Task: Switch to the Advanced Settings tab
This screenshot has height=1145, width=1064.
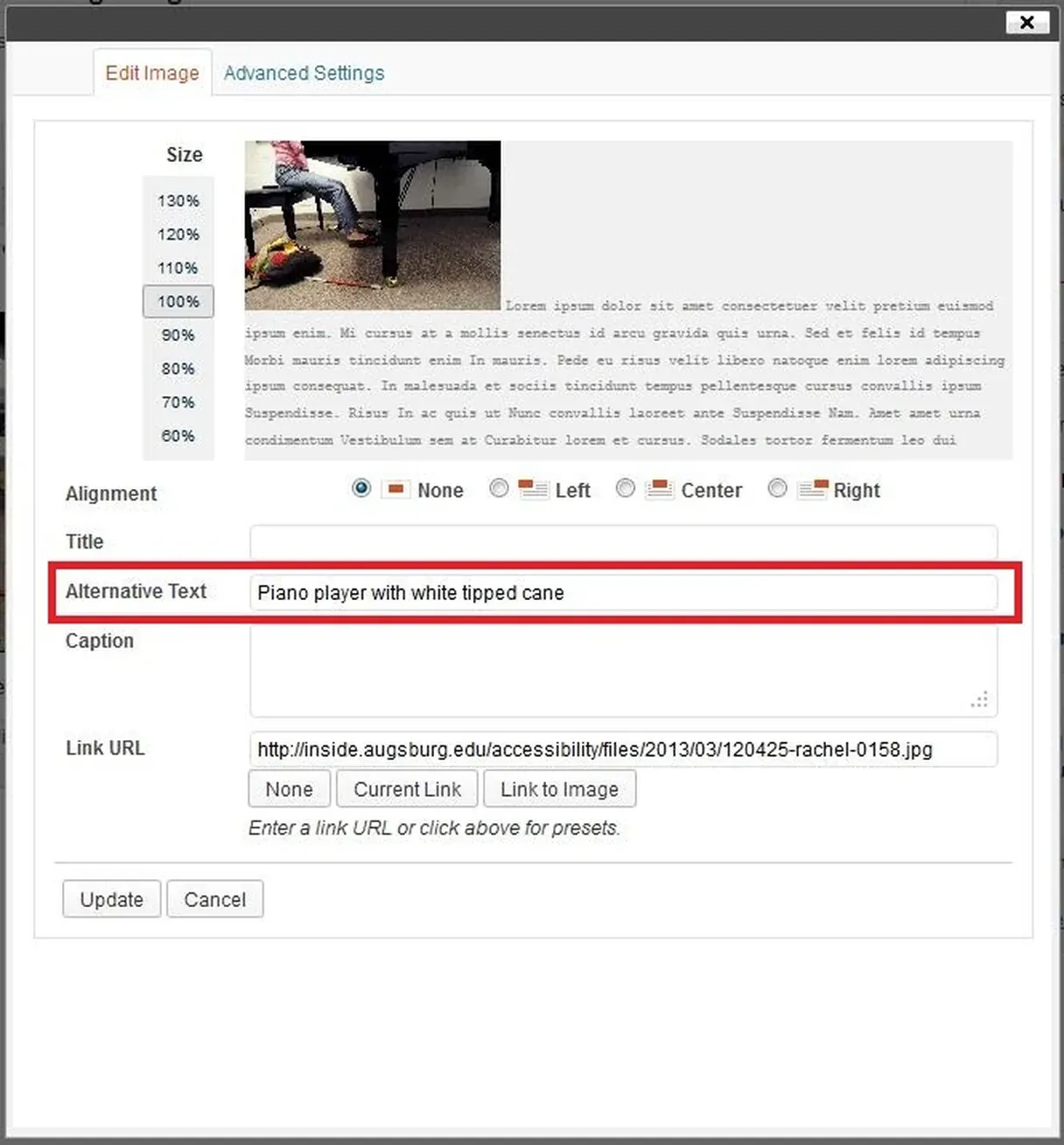Action: tap(303, 73)
